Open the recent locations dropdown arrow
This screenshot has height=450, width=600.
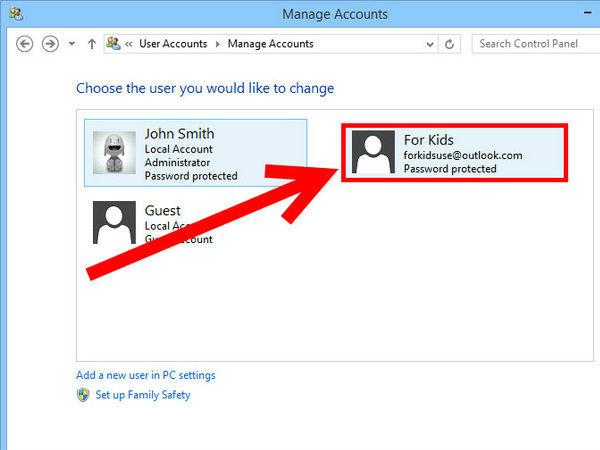(x=71, y=44)
